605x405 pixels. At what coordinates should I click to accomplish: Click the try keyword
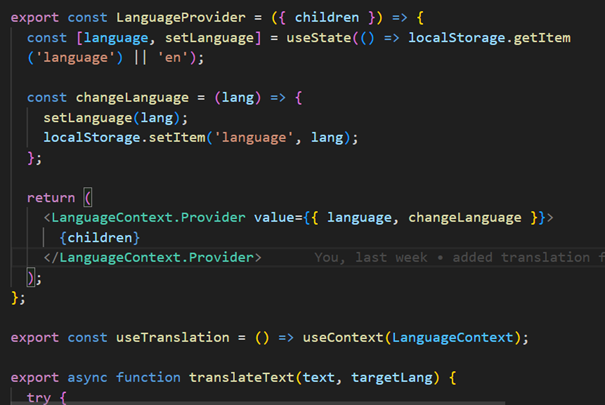tap(38, 398)
